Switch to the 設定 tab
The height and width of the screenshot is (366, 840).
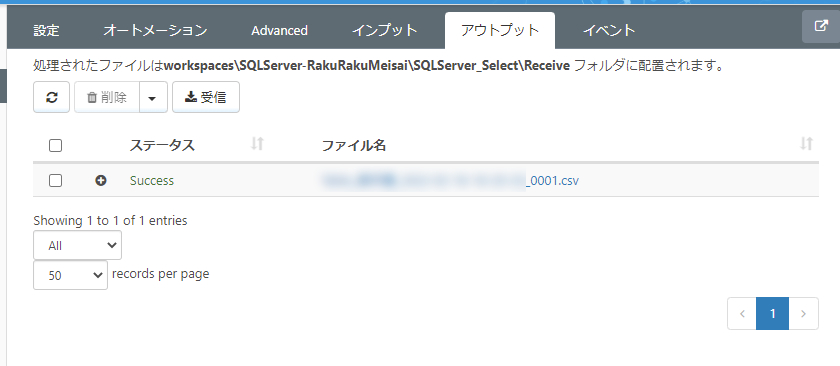47,31
